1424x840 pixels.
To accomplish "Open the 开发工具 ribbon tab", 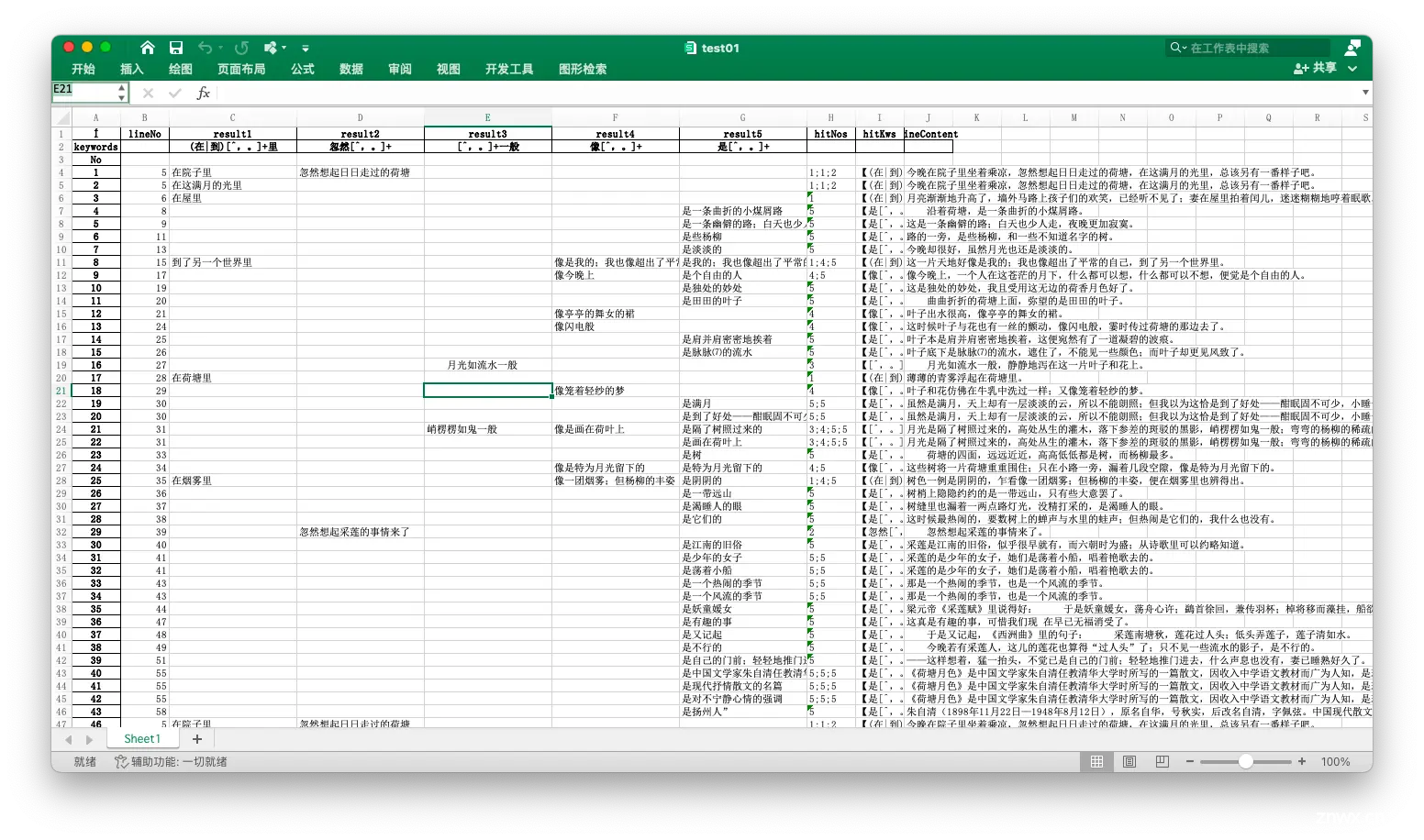I will [x=509, y=69].
